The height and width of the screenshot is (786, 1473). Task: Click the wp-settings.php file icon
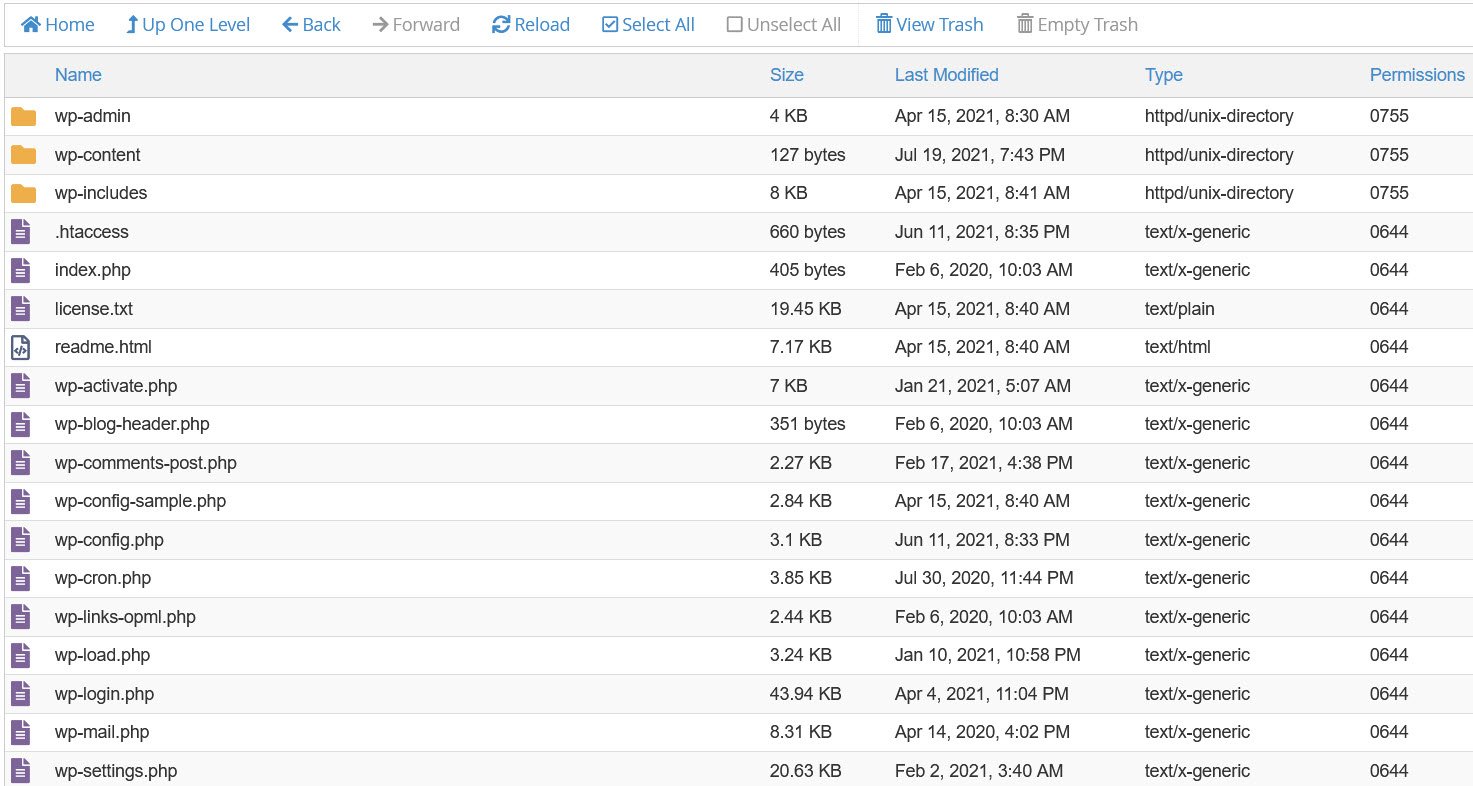tap(21, 771)
